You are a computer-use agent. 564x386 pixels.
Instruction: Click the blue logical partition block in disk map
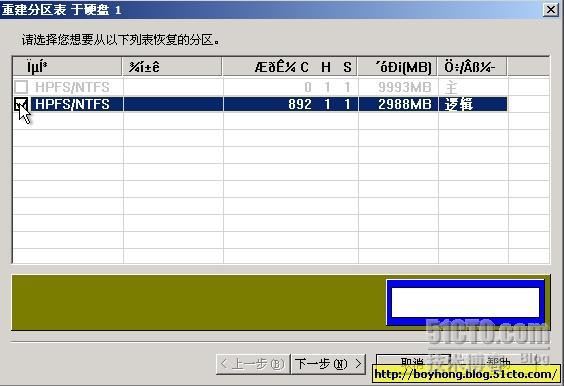pyautogui.click(x=465, y=302)
